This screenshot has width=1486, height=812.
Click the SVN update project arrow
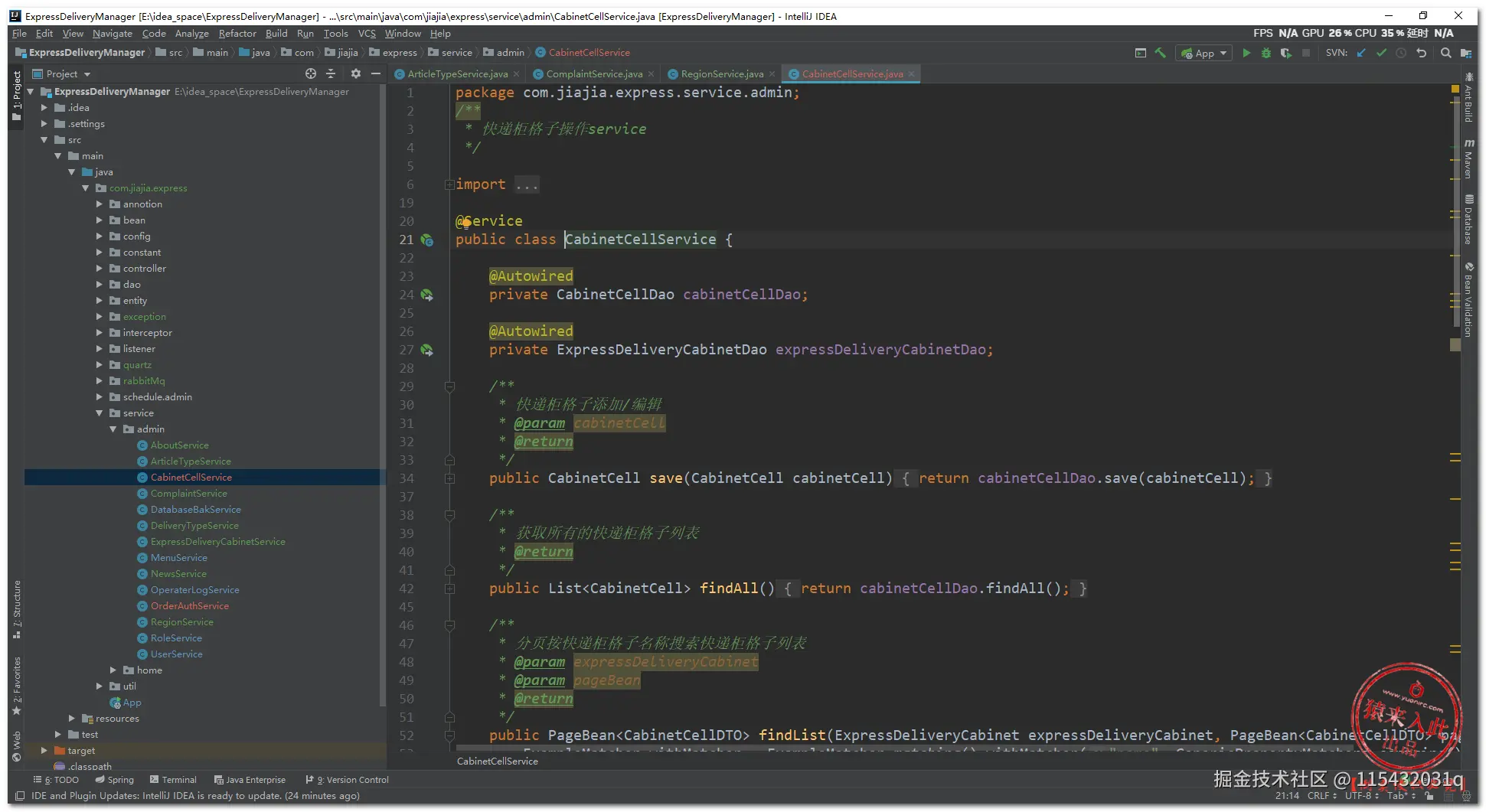(x=1361, y=53)
